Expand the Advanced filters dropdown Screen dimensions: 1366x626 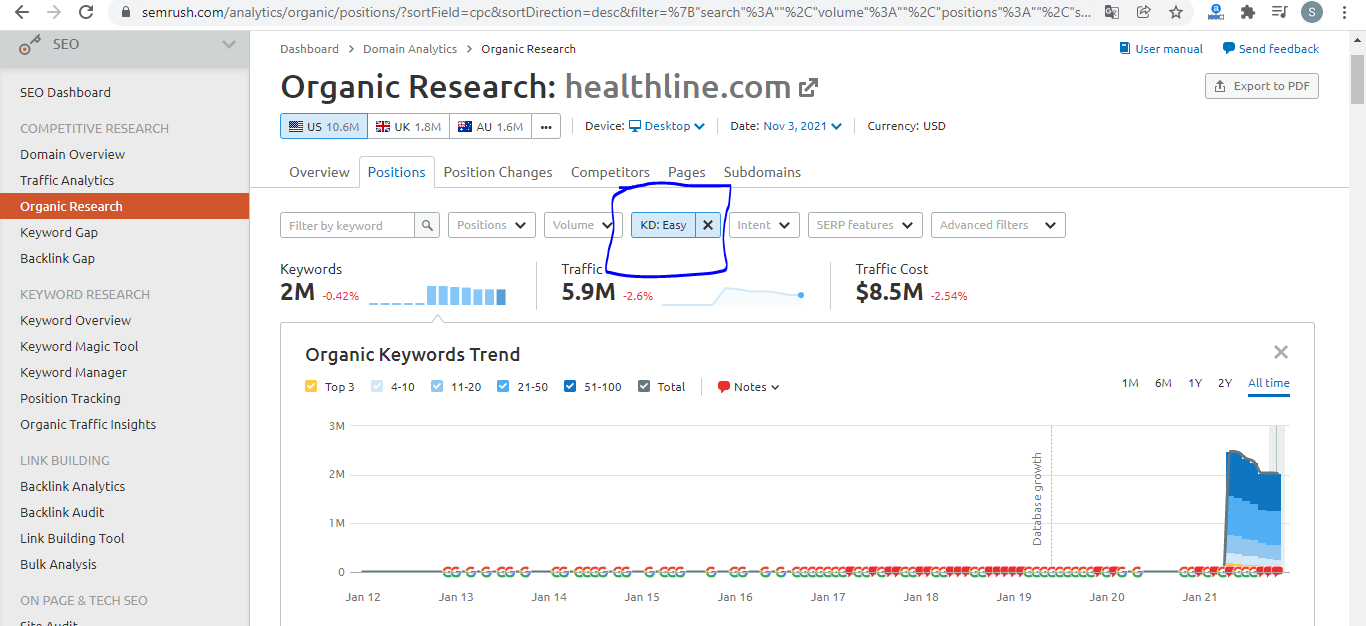998,225
